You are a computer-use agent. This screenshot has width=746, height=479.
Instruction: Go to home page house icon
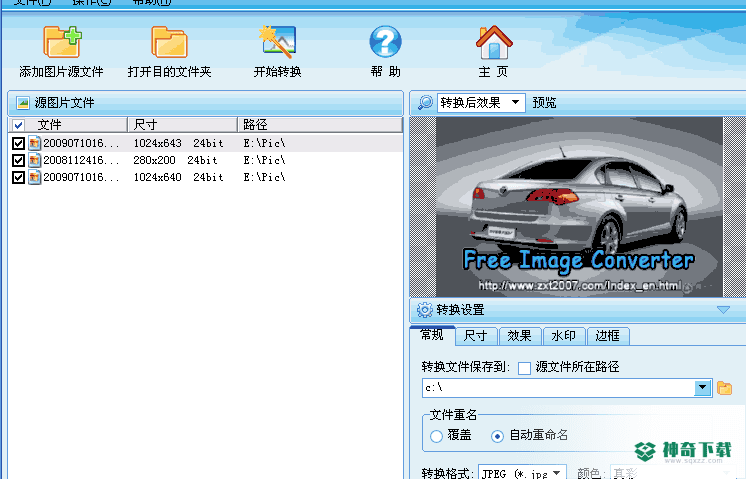pyautogui.click(x=494, y=42)
